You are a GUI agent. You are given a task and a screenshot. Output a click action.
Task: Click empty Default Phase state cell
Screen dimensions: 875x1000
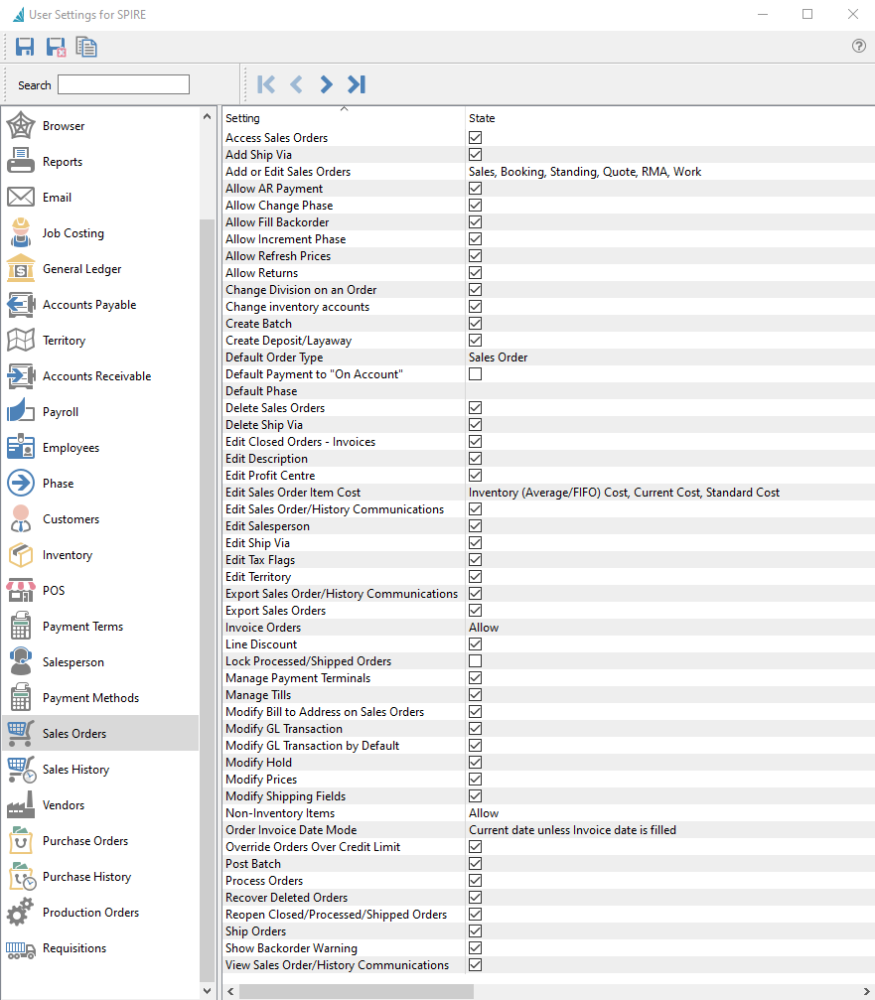(670, 391)
